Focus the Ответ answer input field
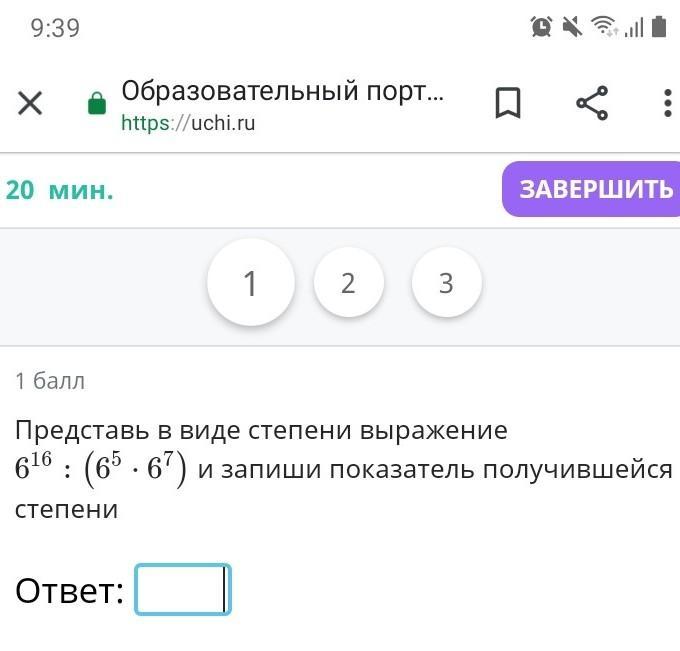The height and width of the screenshot is (651, 680). coord(183,589)
